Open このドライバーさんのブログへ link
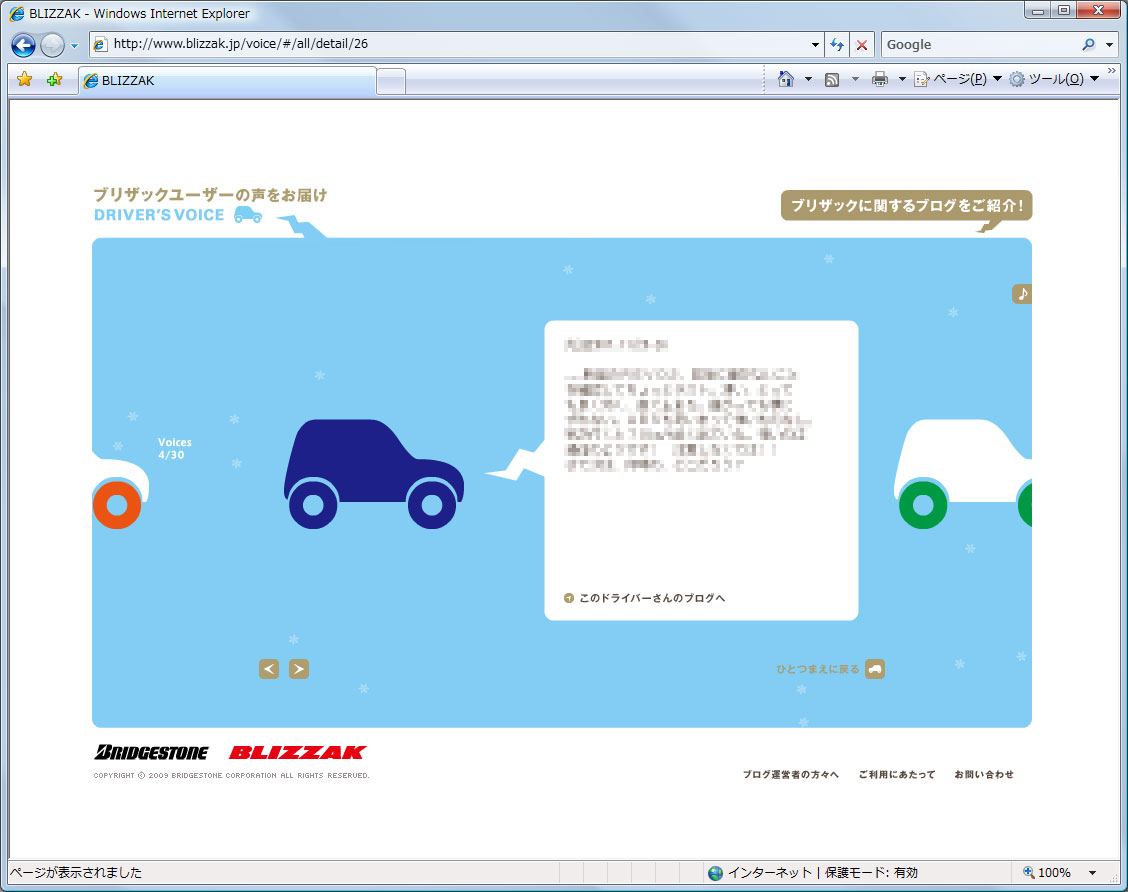The width and height of the screenshot is (1128, 892). click(x=652, y=598)
